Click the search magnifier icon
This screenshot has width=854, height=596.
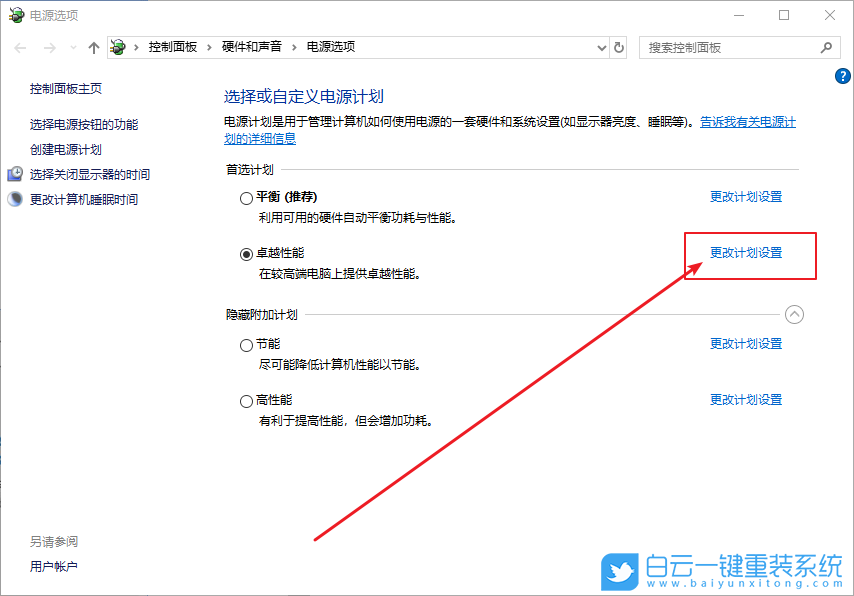[825, 46]
